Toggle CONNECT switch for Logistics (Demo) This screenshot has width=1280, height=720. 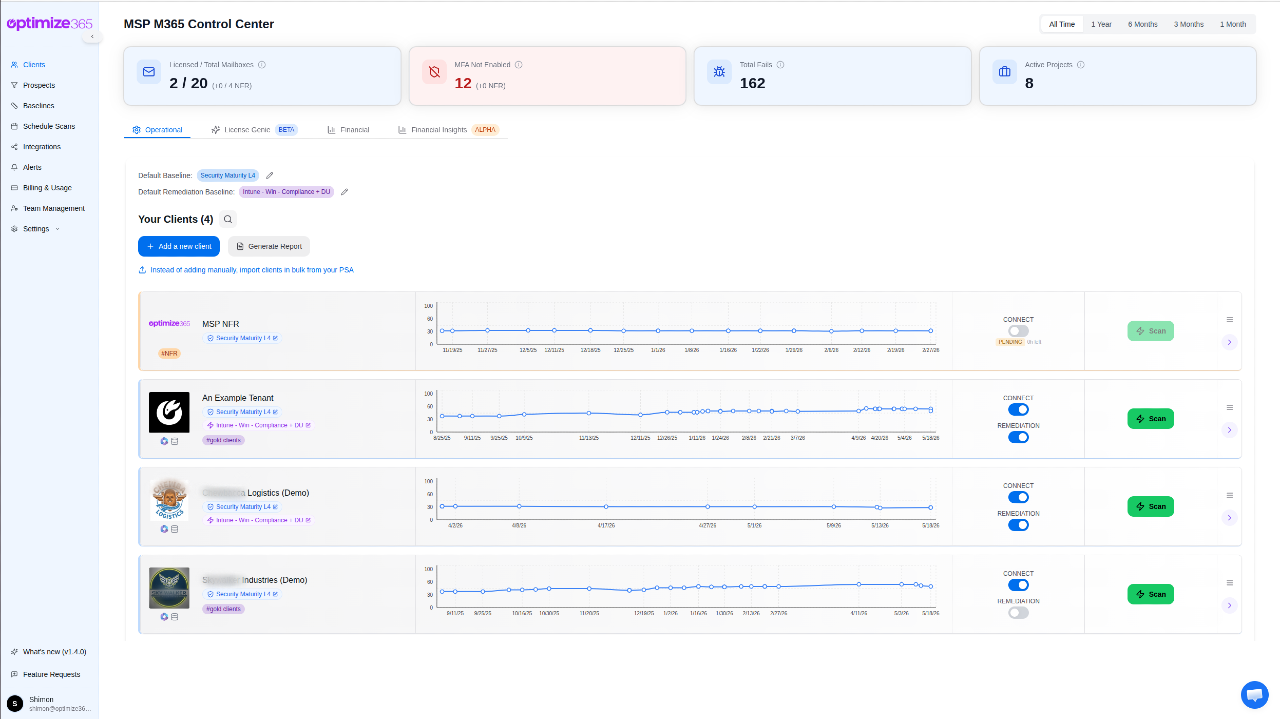tap(1018, 497)
